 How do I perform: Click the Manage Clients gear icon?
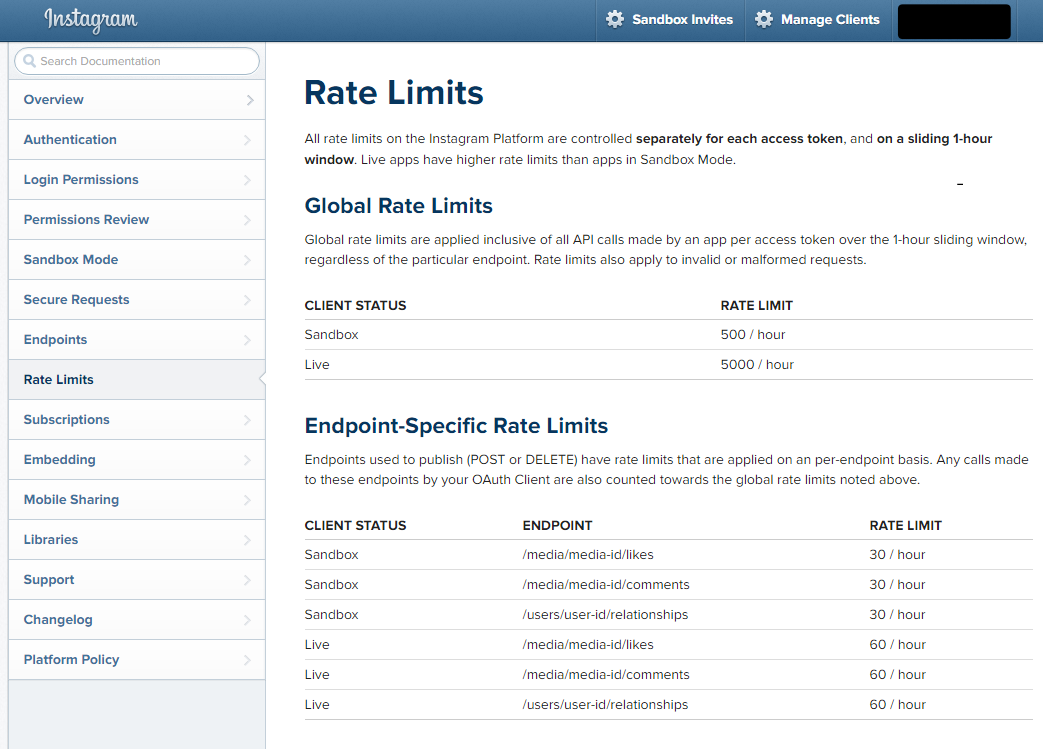click(x=764, y=19)
